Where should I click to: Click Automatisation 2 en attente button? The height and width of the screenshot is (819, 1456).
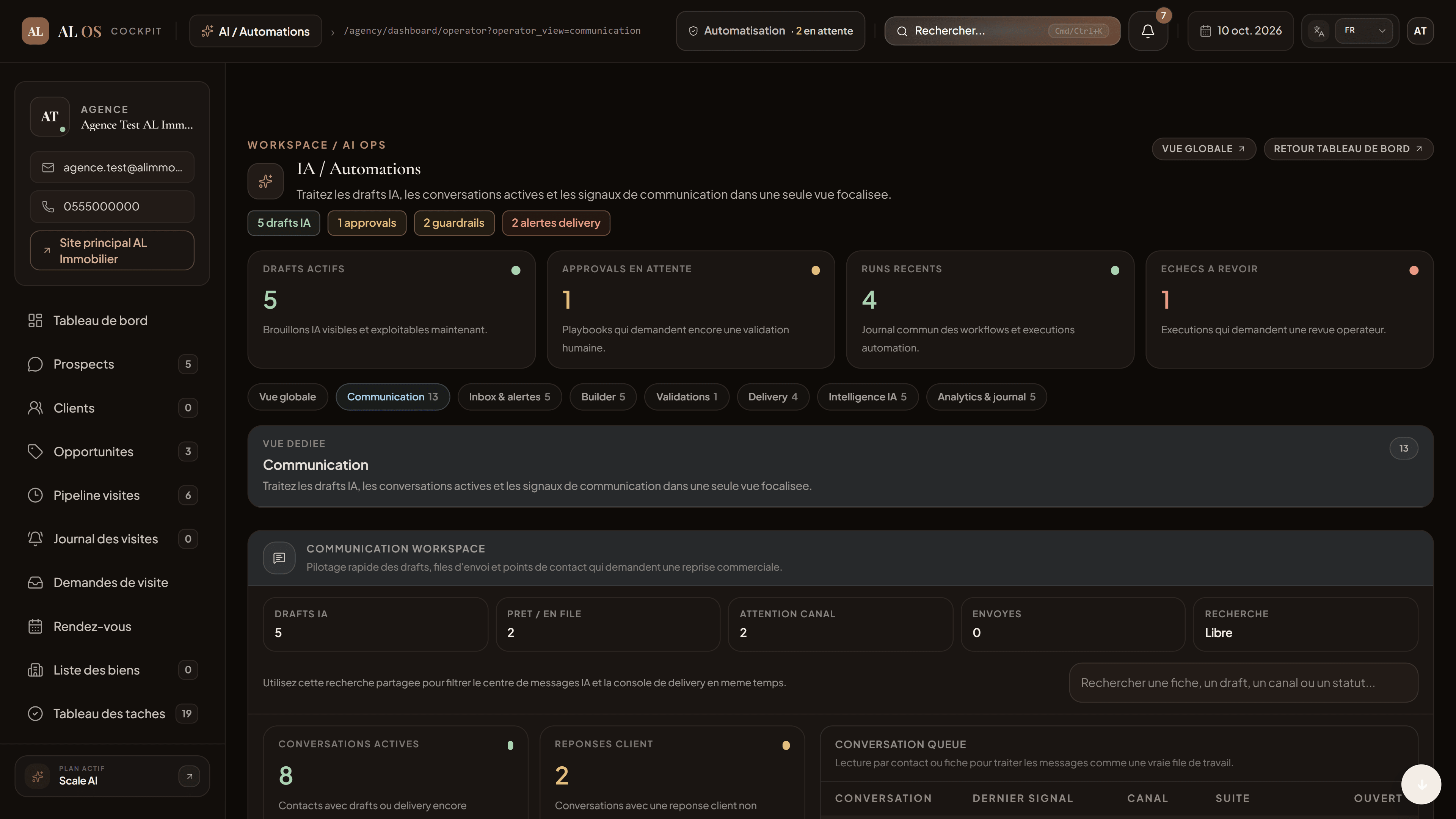[770, 31]
